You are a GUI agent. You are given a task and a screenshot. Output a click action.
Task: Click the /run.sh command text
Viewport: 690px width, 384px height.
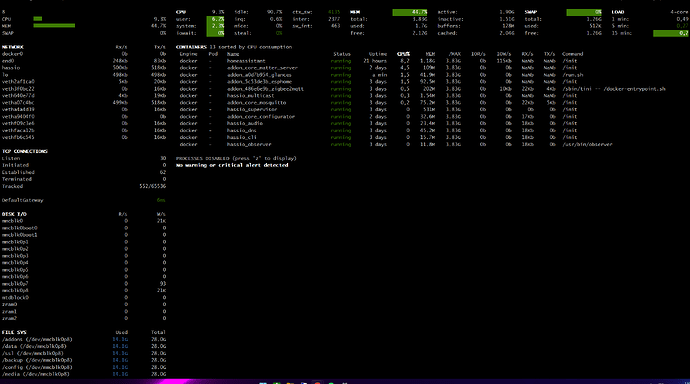click(x=573, y=75)
